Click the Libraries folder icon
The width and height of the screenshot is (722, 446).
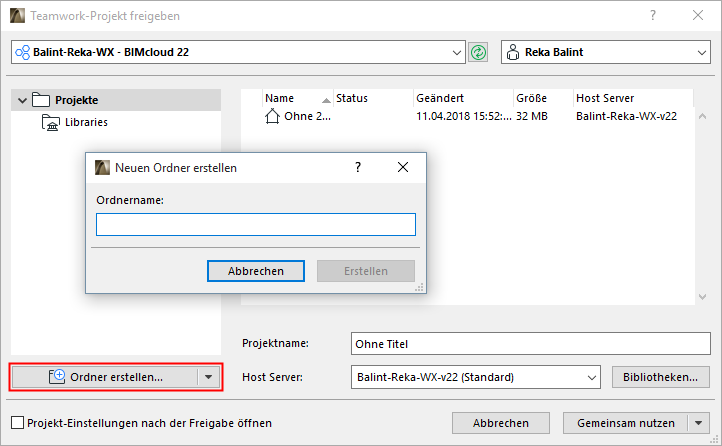(51, 122)
